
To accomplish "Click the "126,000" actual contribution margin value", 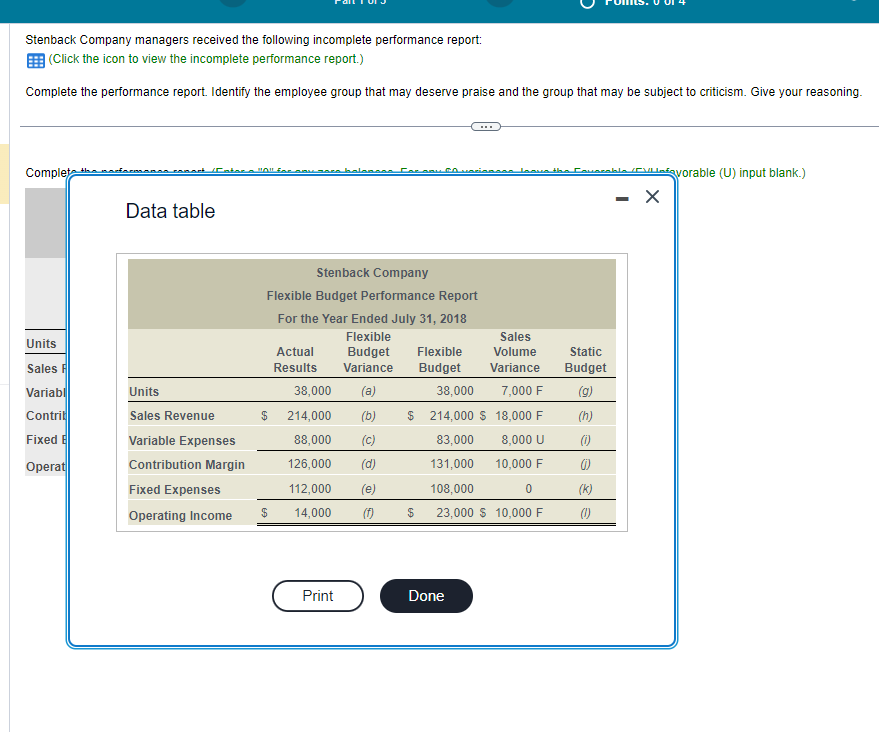I will [309, 464].
